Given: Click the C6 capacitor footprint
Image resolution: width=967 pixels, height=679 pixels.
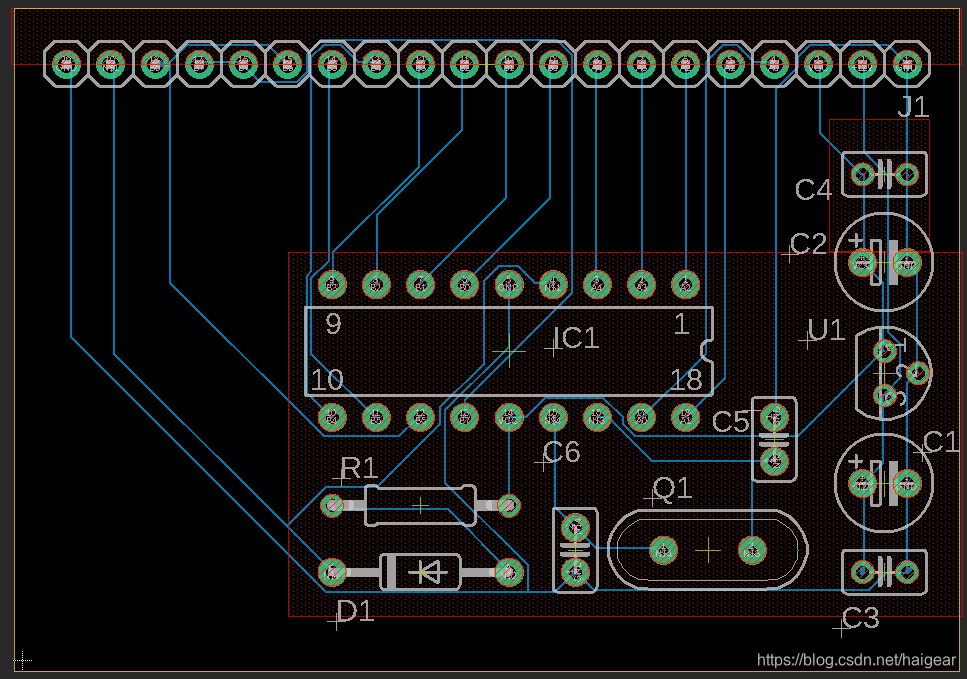Looking at the screenshot, I should [575, 549].
